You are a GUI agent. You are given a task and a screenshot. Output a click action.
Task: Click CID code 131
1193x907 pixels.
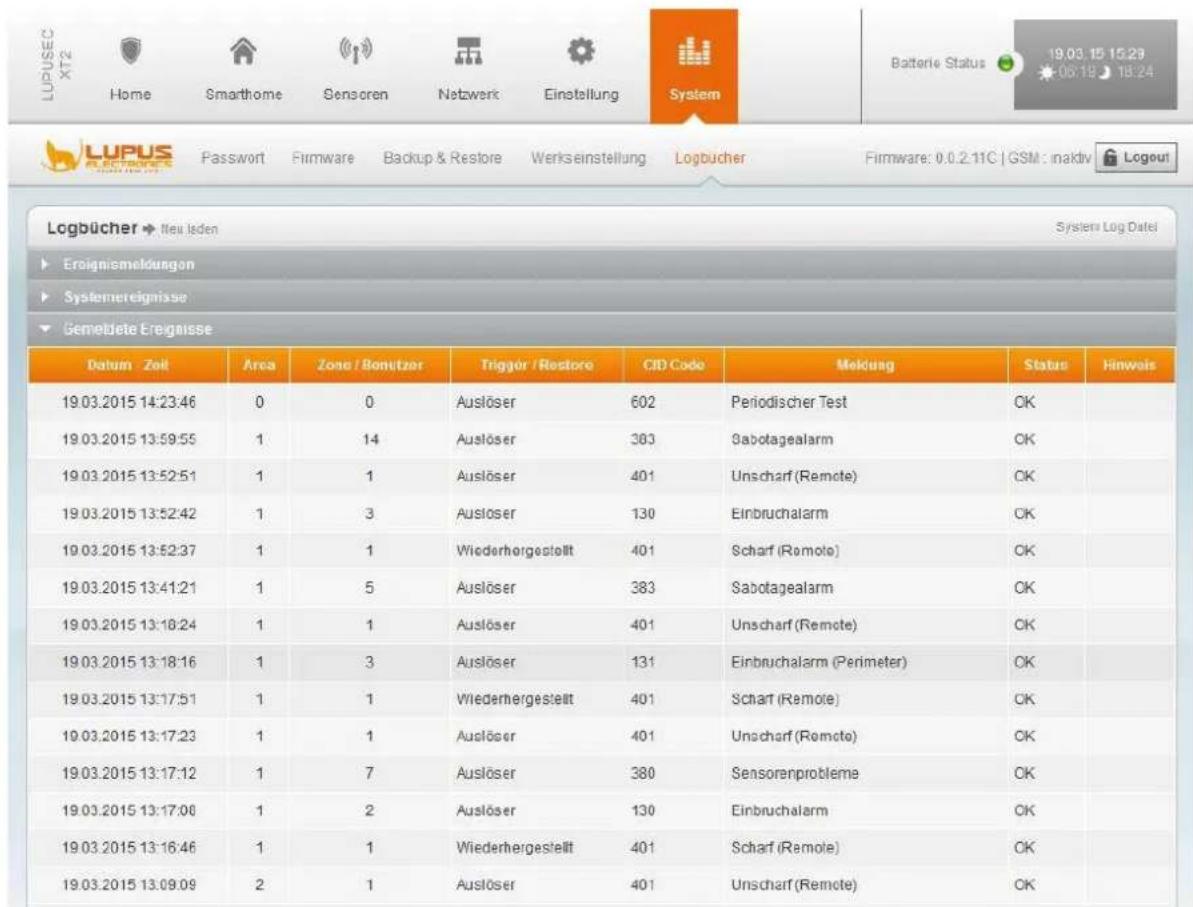(x=643, y=662)
